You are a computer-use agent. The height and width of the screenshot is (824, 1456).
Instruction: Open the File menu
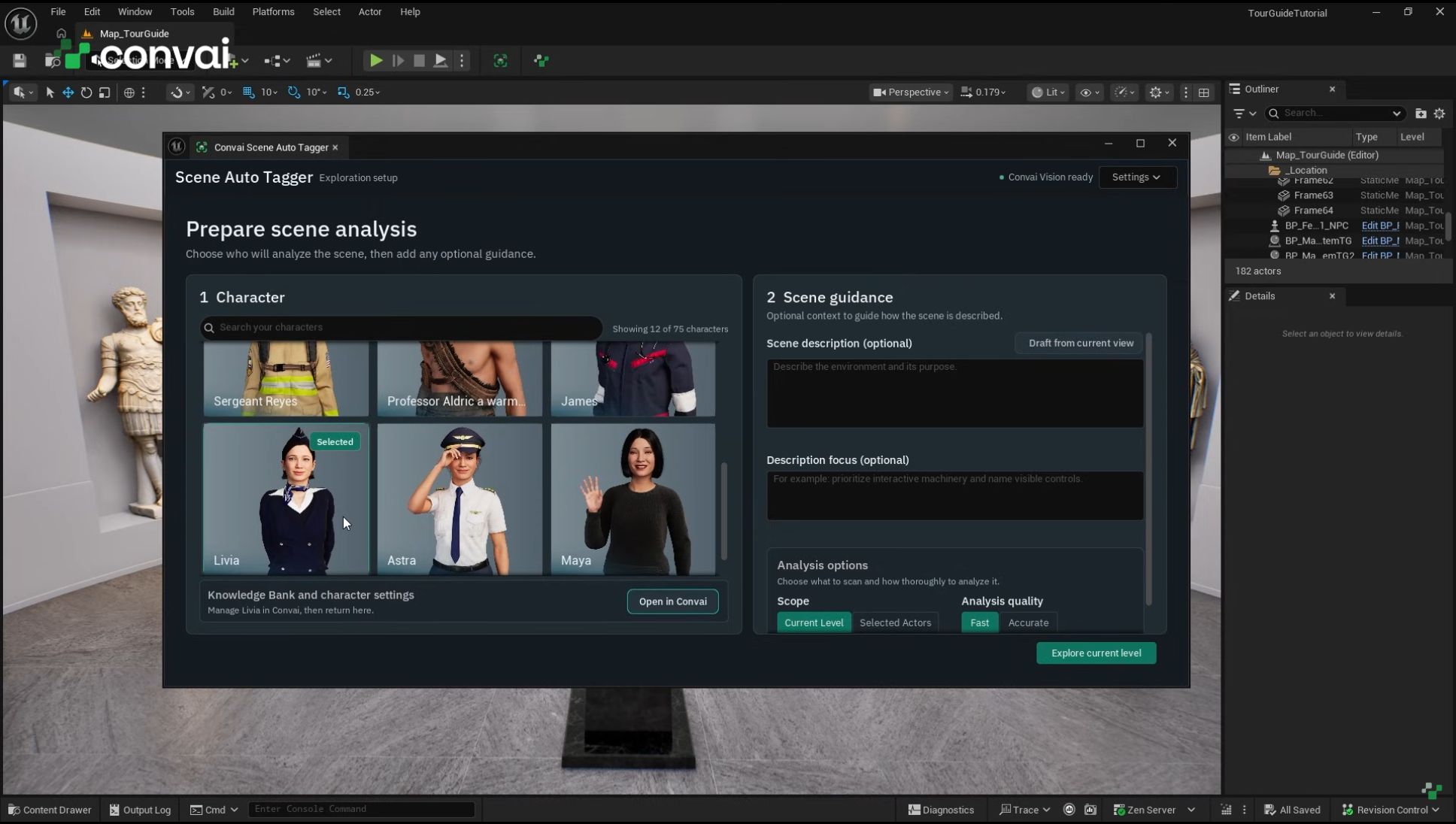point(58,12)
